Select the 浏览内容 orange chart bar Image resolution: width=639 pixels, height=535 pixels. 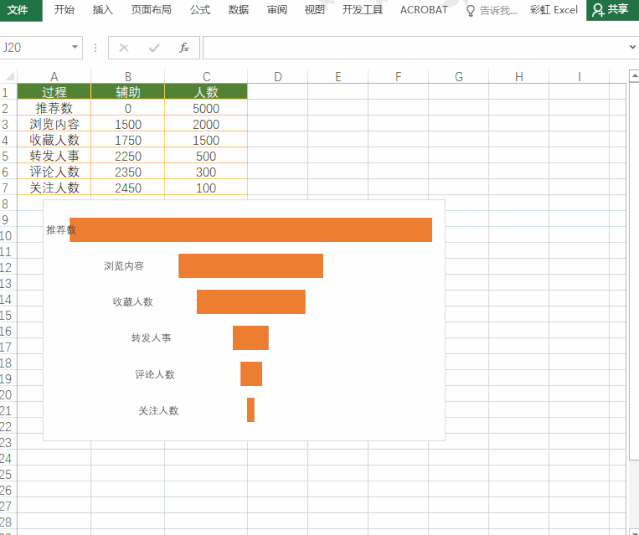(x=251, y=266)
